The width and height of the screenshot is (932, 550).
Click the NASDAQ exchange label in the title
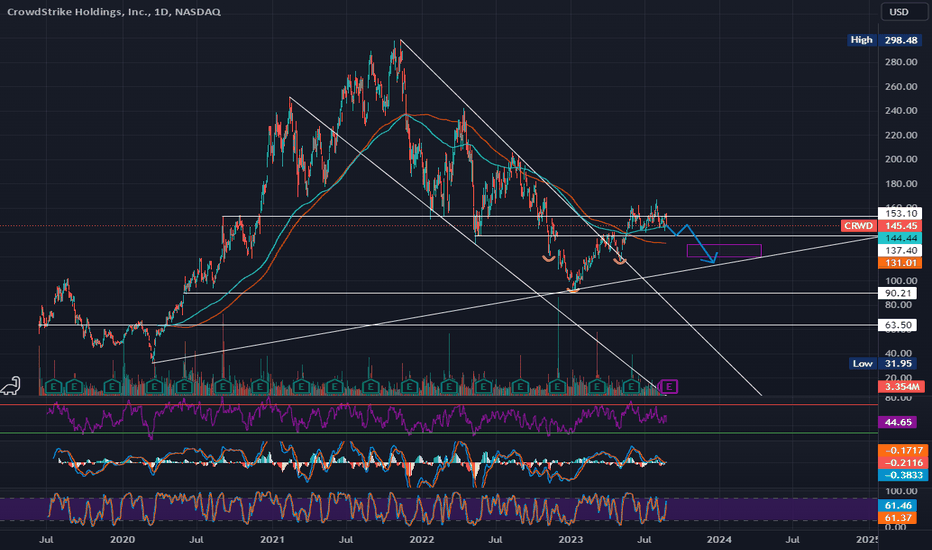pyautogui.click(x=198, y=11)
